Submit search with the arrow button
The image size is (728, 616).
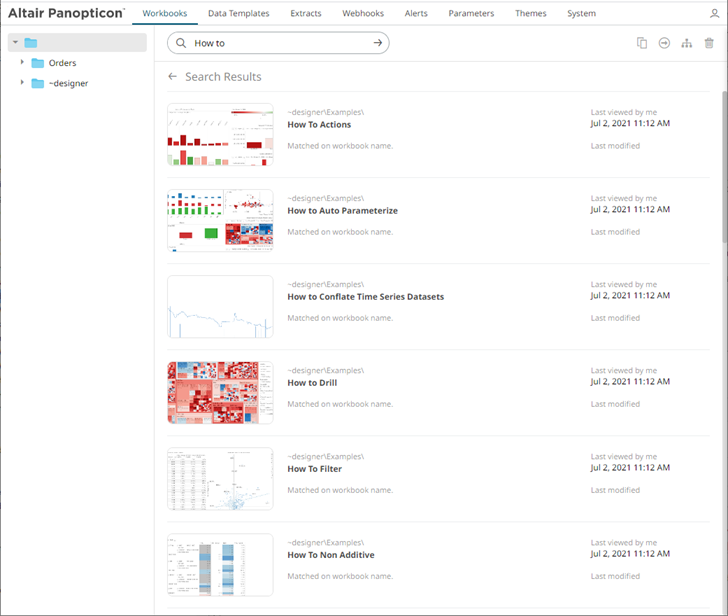(377, 43)
